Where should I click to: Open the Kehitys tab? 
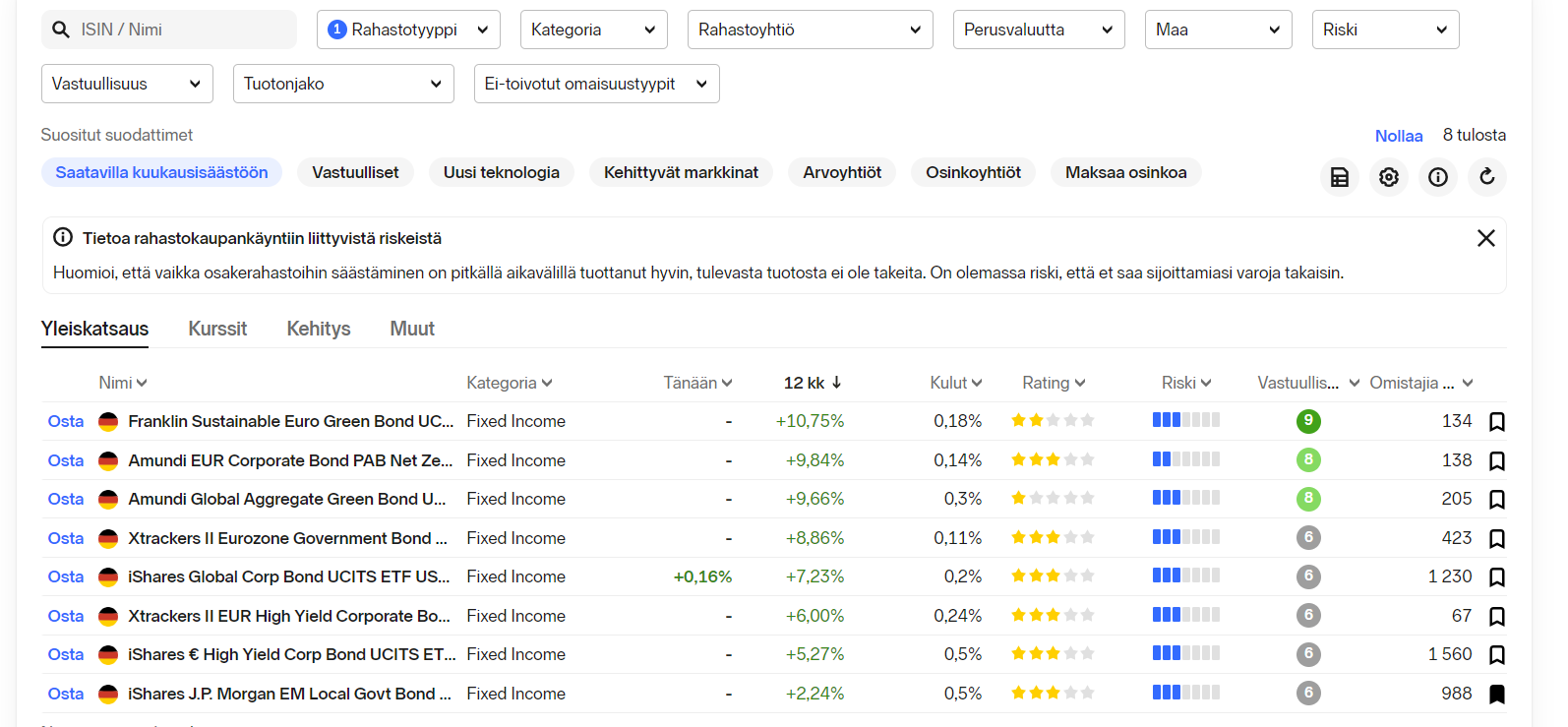[319, 329]
